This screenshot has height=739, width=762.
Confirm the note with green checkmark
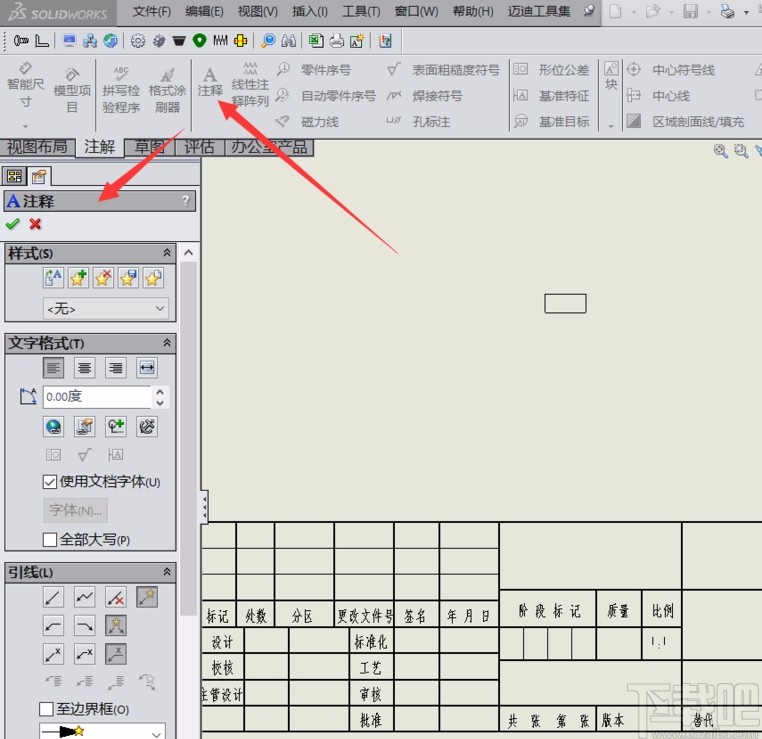pyautogui.click(x=12, y=224)
